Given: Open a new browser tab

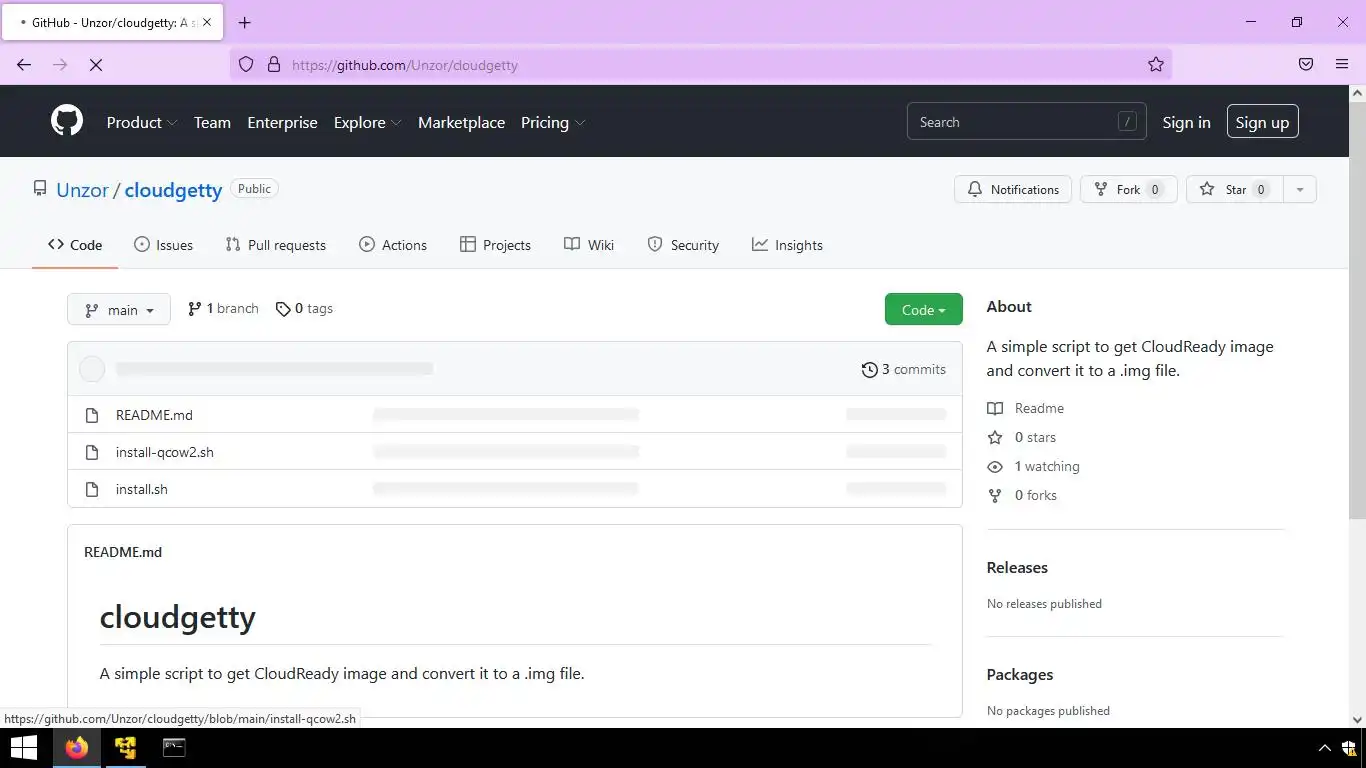Looking at the screenshot, I should 244,22.
